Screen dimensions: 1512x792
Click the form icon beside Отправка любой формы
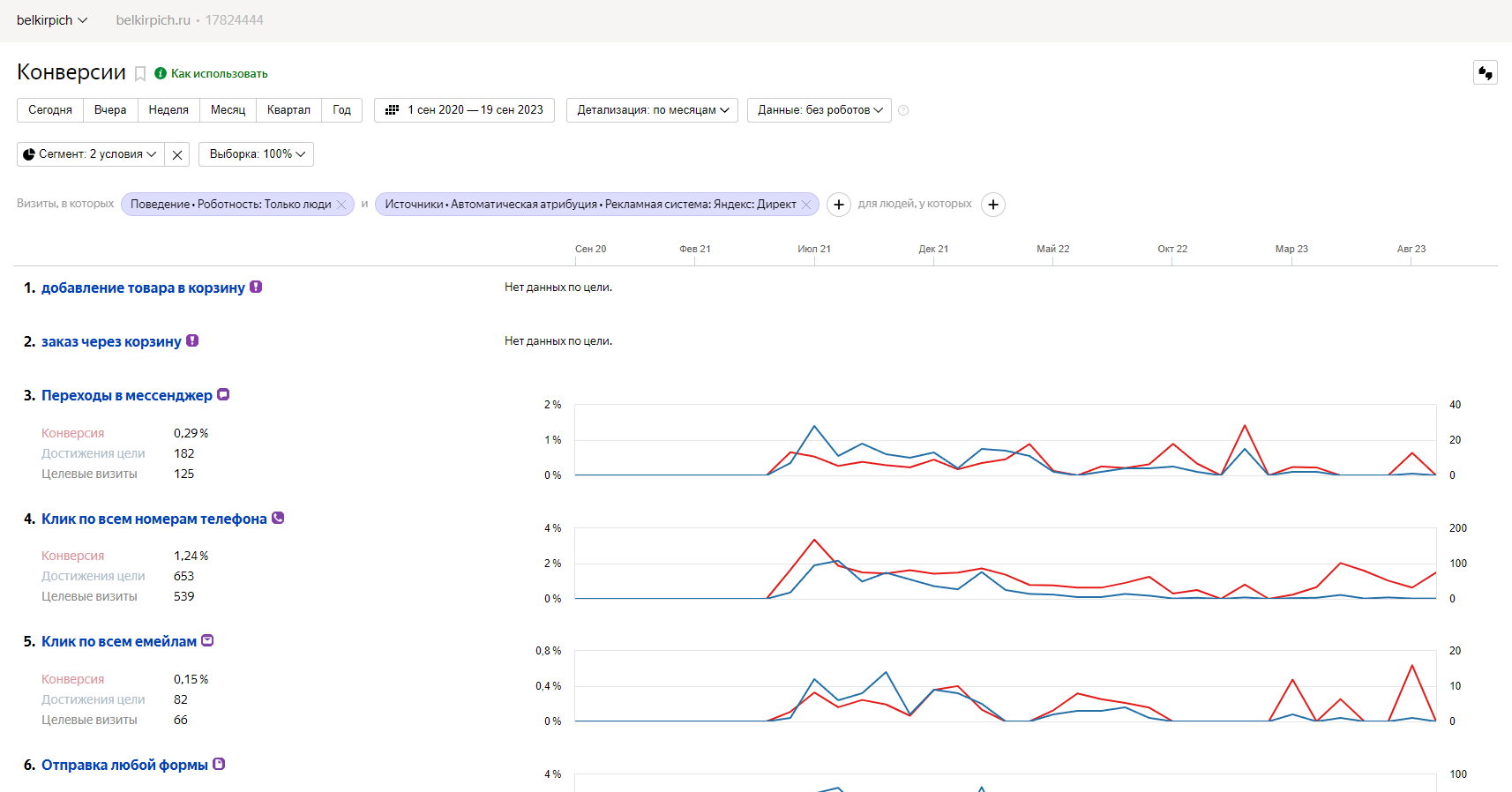click(x=219, y=764)
